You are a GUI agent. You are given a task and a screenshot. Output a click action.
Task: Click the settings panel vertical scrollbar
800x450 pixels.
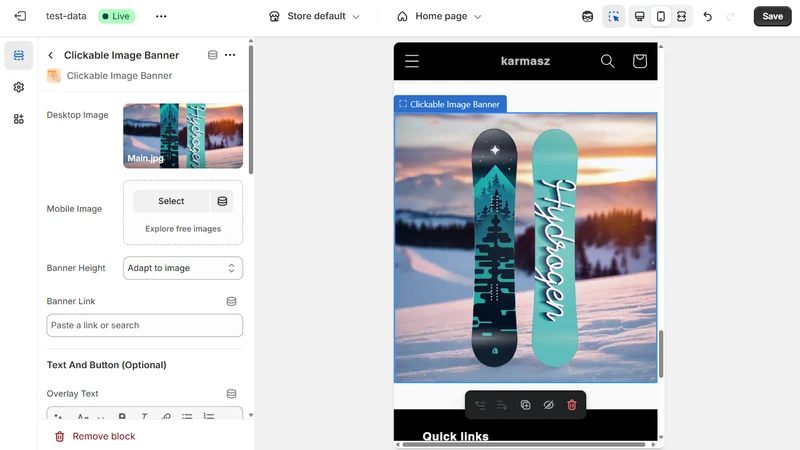click(x=251, y=110)
